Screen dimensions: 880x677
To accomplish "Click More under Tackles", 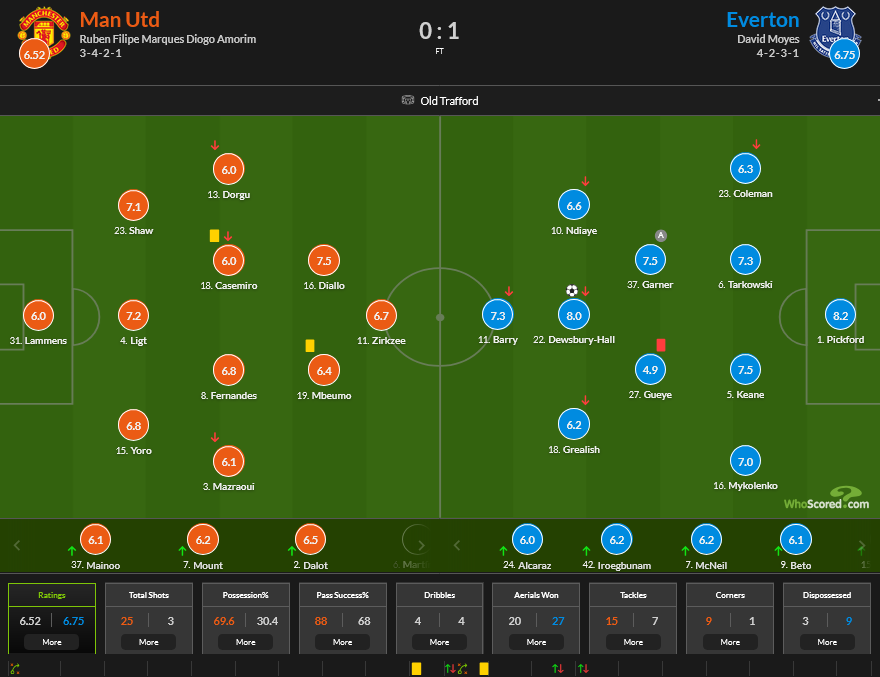I will tap(633, 642).
